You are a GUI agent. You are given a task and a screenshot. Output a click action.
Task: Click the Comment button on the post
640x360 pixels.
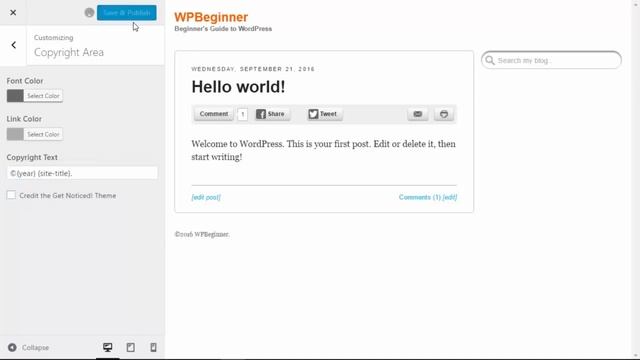tap(214, 114)
